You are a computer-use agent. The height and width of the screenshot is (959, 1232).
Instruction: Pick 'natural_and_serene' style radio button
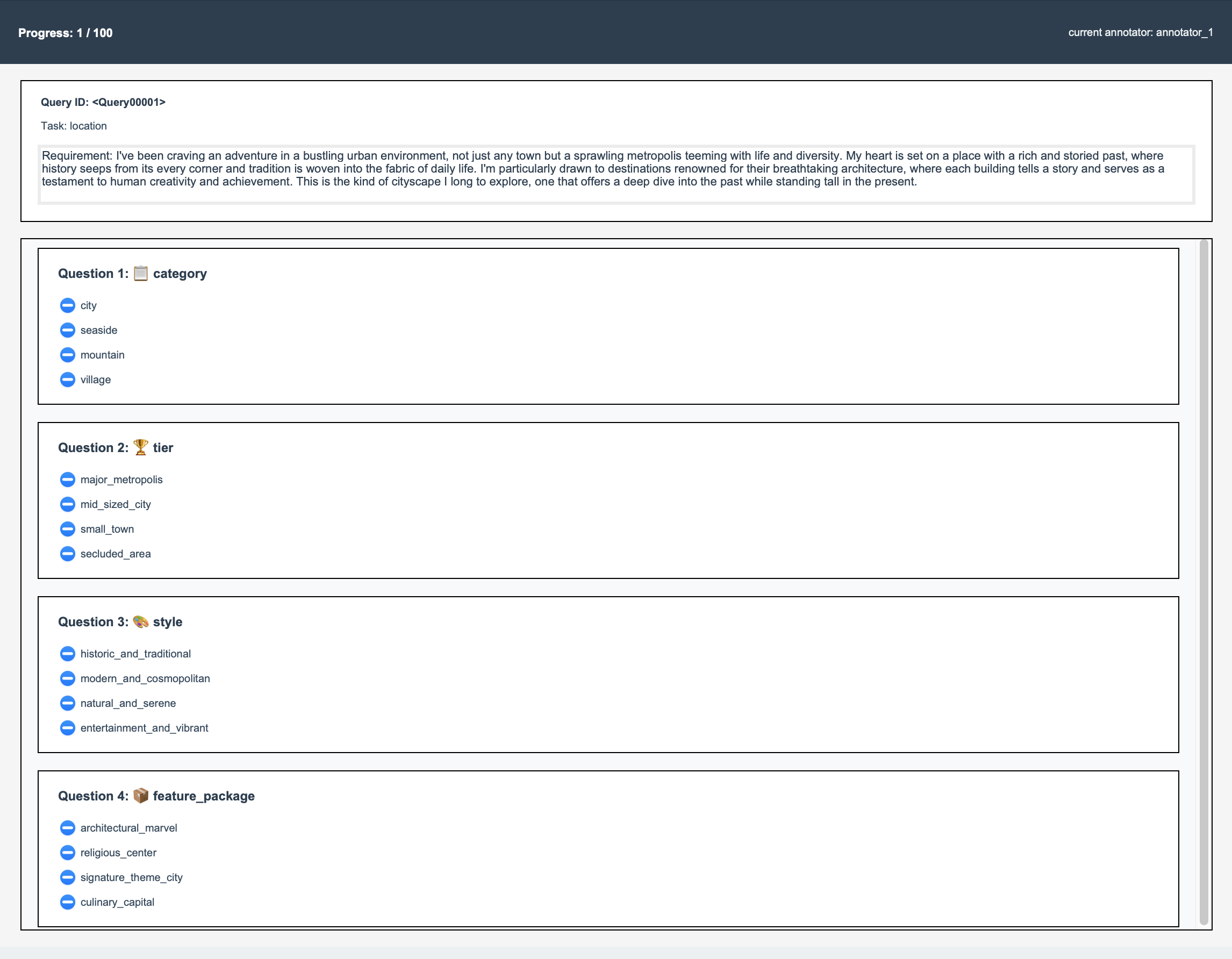point(67,704)
